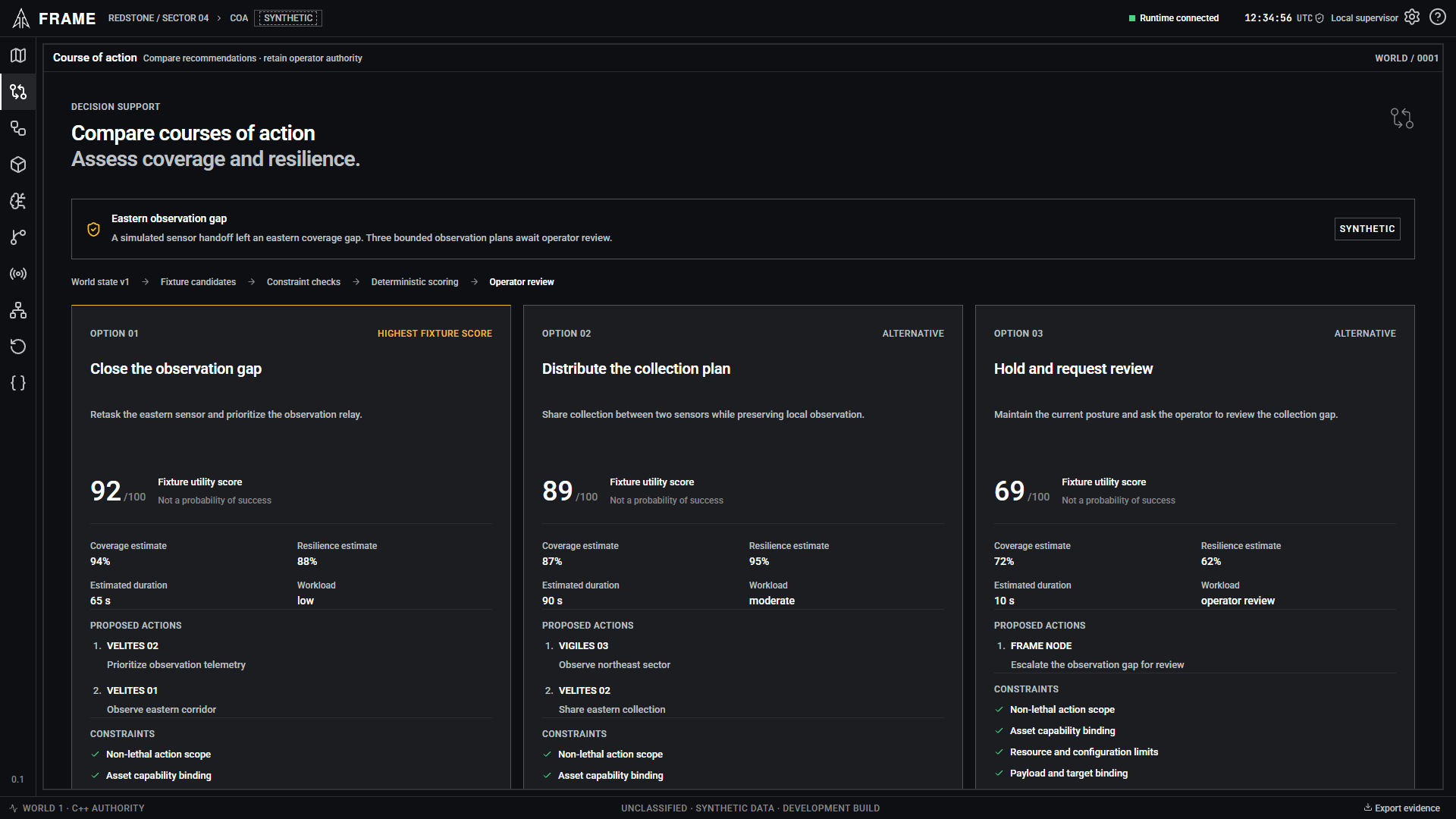Screen dimensions: 1456x819
Task: Click the compare arrows icon near heading
Action: click(1402, 118)
